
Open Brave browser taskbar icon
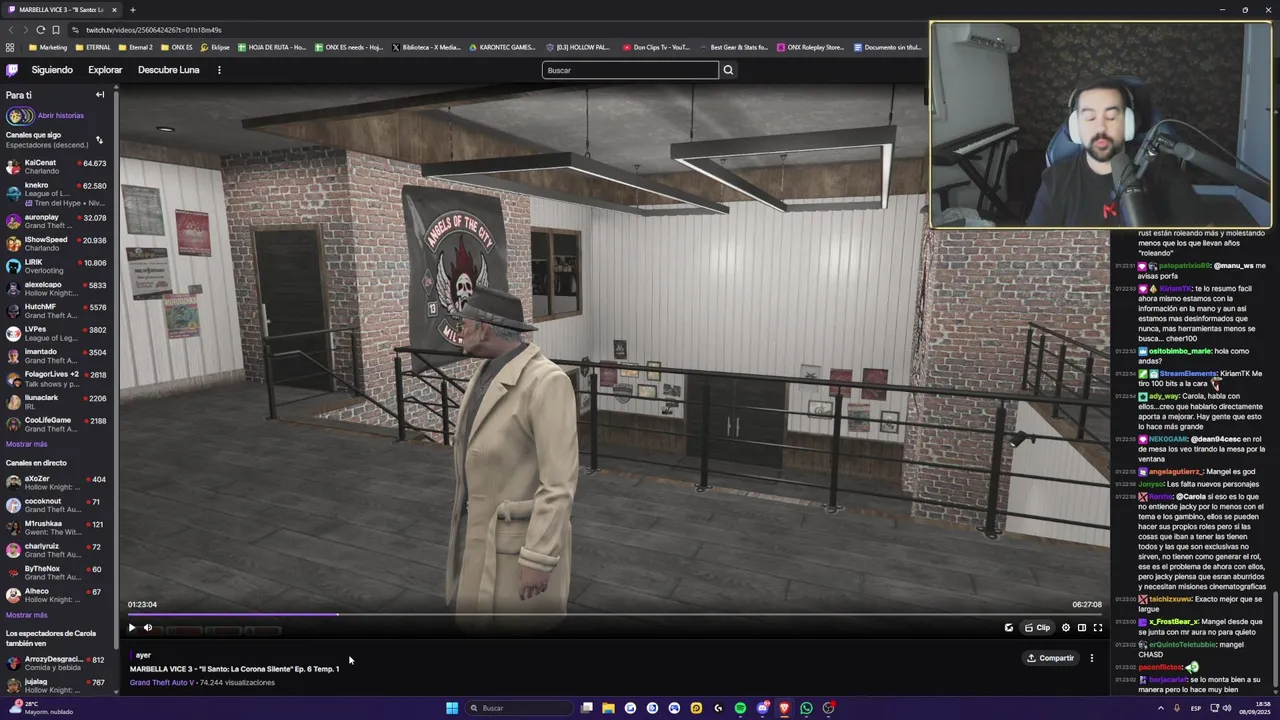(784, 708)
